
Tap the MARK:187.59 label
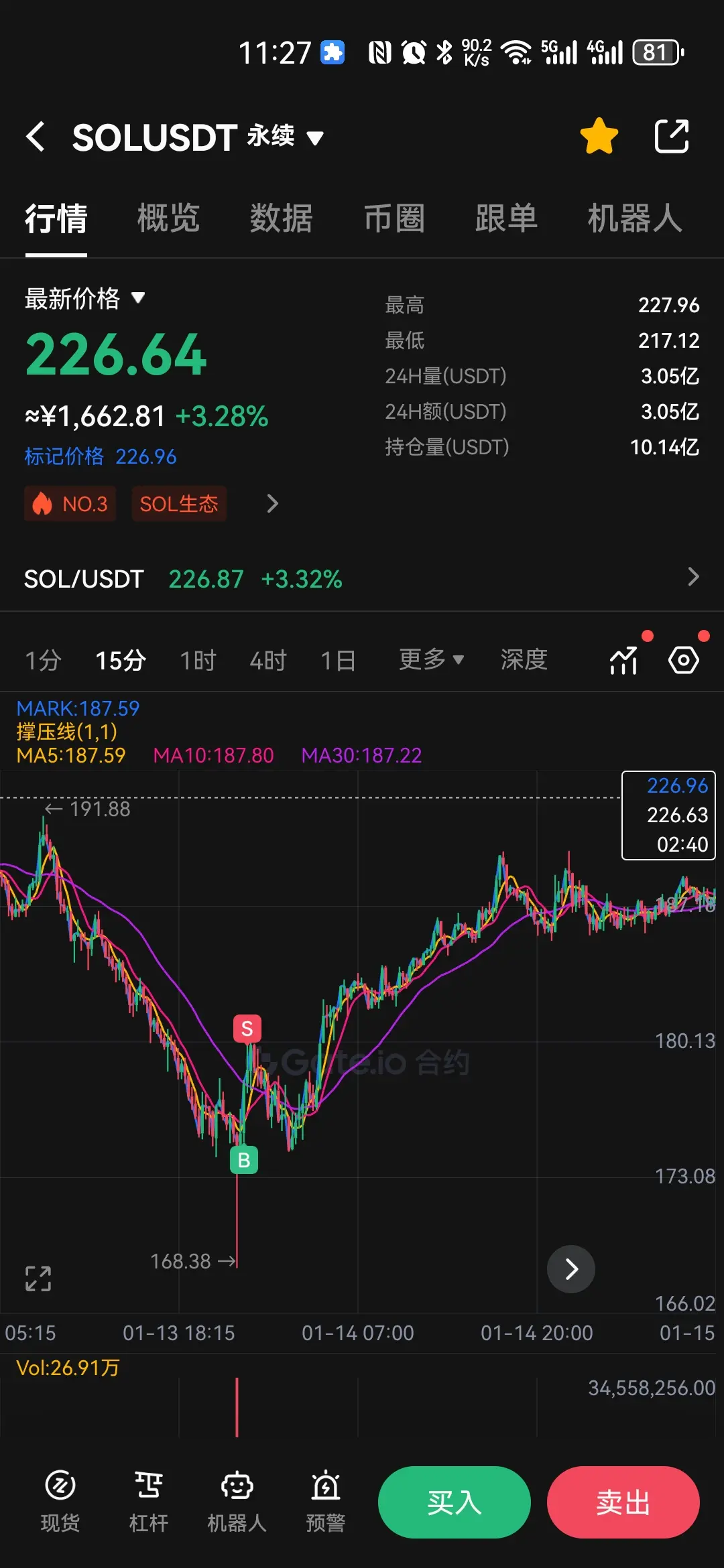tap(78, 708)
